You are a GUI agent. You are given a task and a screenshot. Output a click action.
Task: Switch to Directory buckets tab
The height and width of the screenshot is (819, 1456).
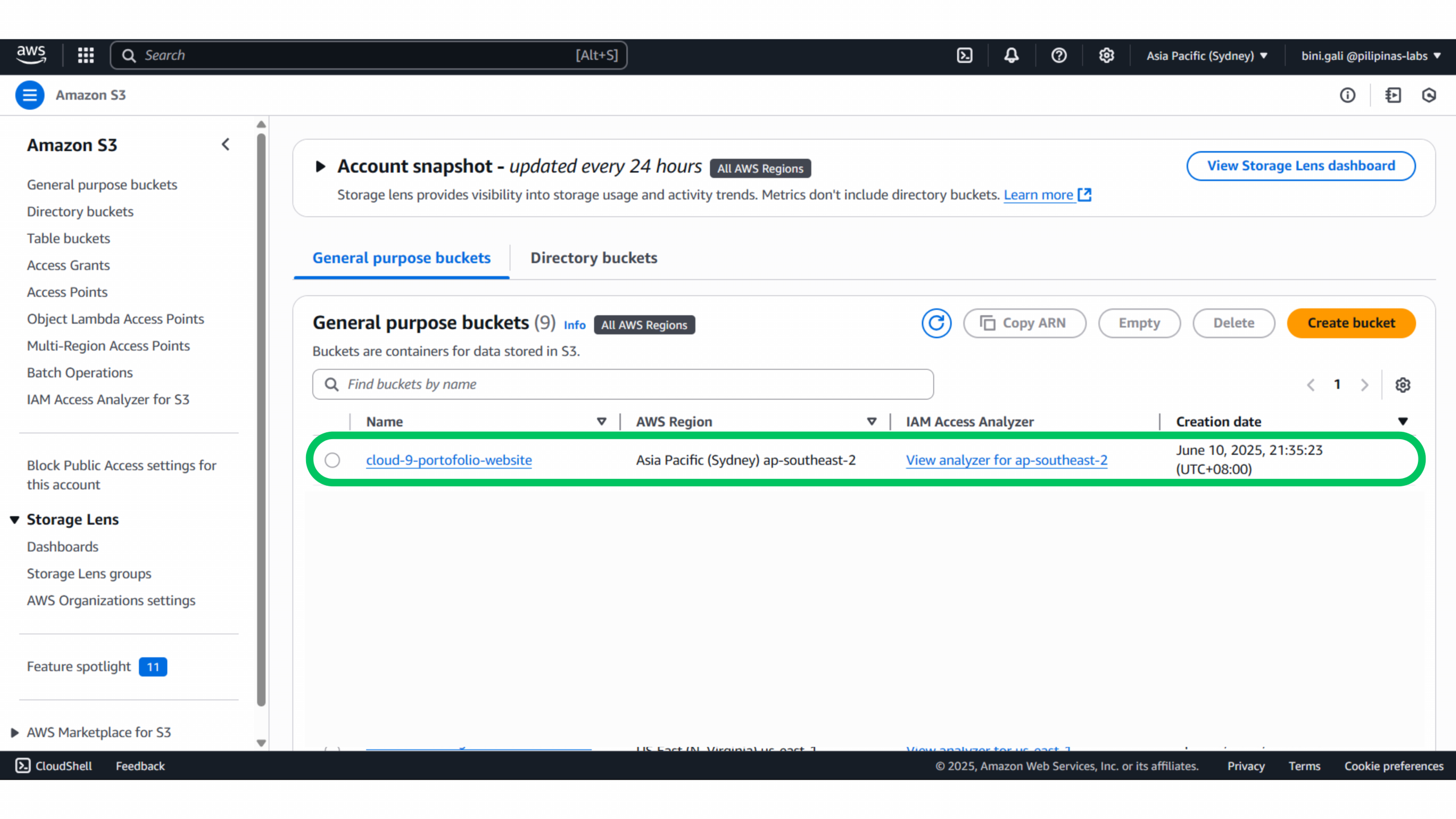pos(594,258)
